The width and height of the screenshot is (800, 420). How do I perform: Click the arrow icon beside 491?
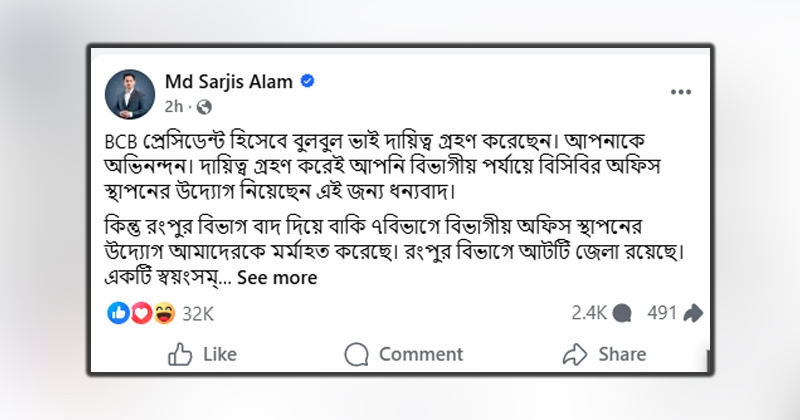(692, 313)
